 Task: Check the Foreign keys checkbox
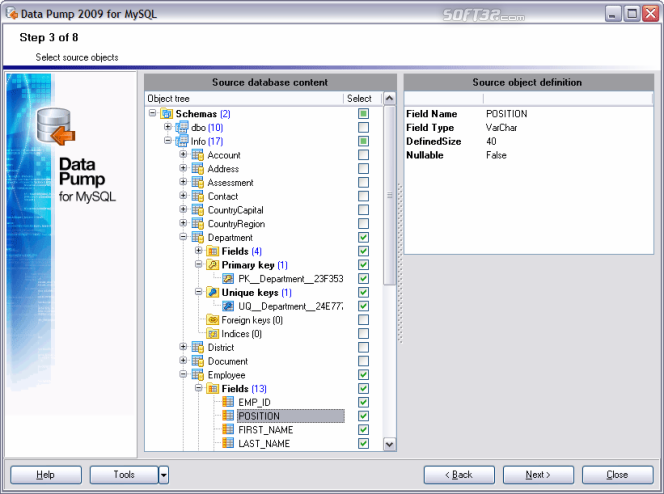tap(363, 320)
